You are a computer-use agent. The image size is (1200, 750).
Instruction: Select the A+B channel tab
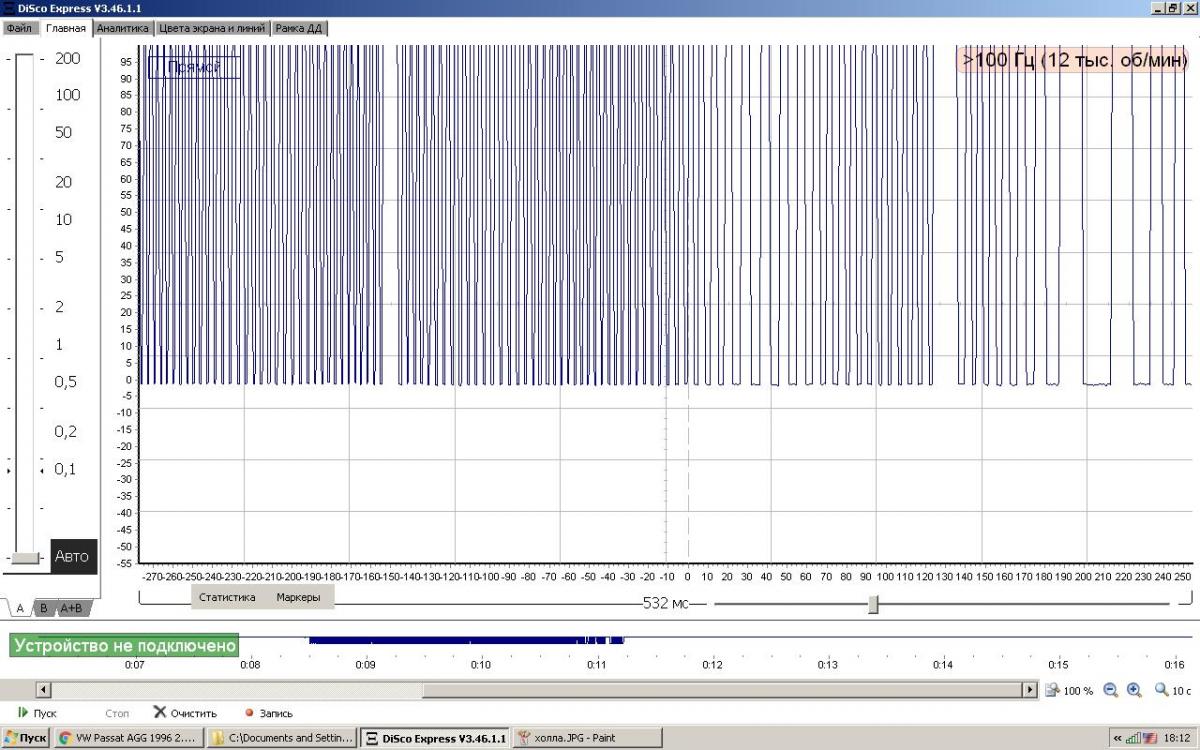72,607
